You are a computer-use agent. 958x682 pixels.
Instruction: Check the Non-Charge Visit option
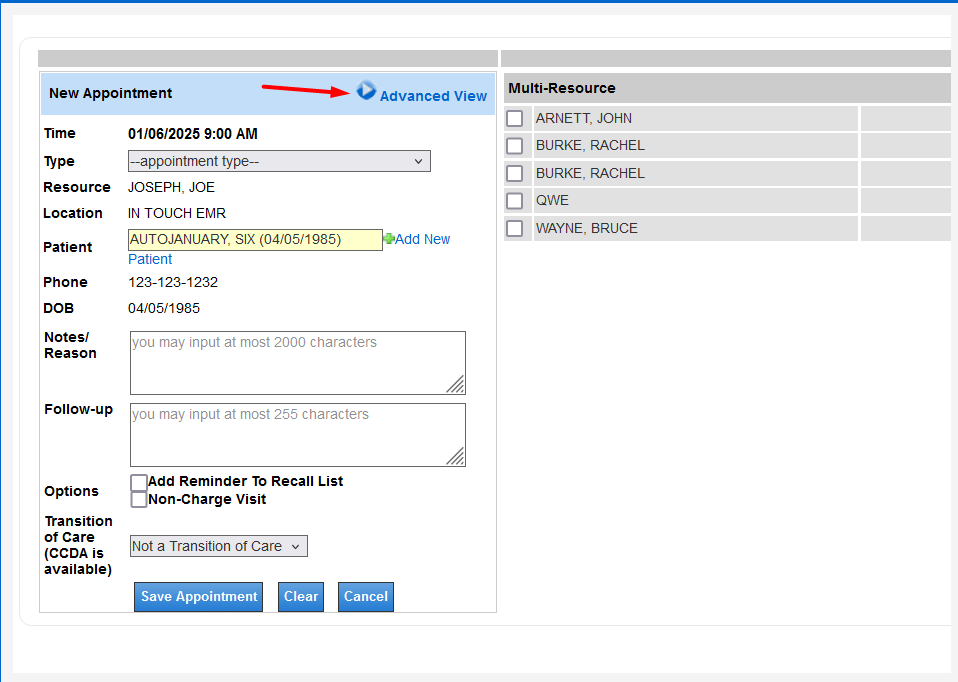(139, 500)
